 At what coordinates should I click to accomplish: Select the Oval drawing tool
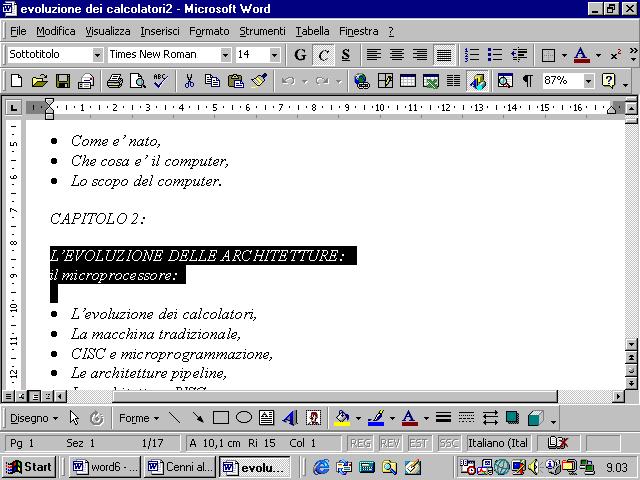pyautogui.click(x=244, y=418)
